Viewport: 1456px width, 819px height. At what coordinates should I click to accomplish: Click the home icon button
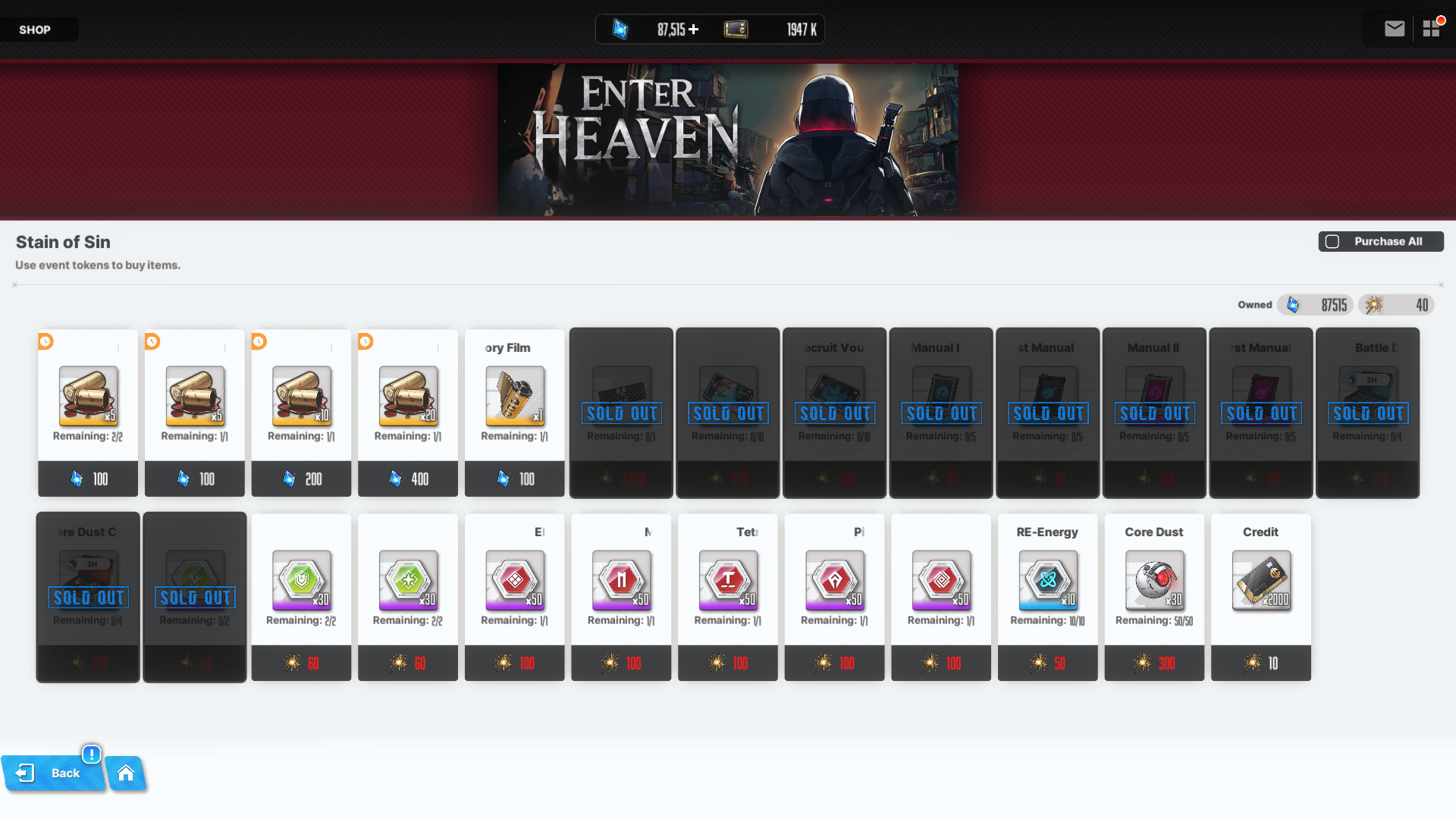point(126,773)
